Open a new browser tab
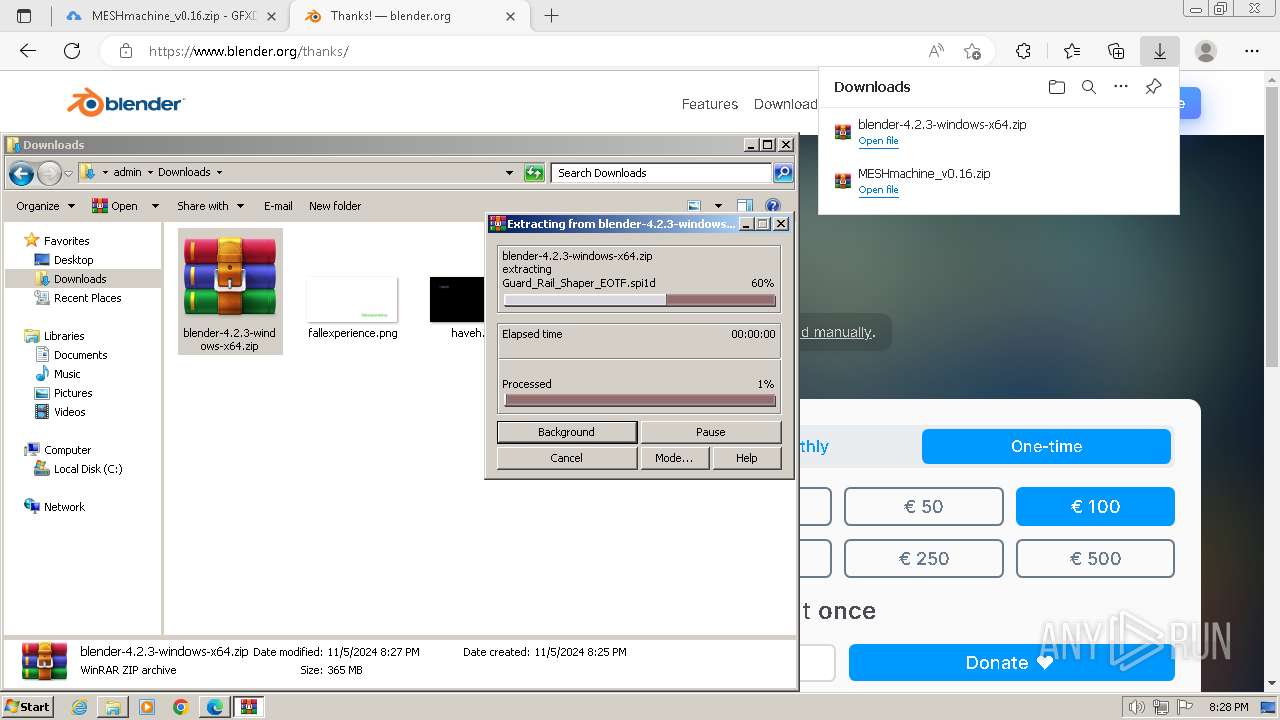Screen dimensions: 1280x720 pos(551,16)
